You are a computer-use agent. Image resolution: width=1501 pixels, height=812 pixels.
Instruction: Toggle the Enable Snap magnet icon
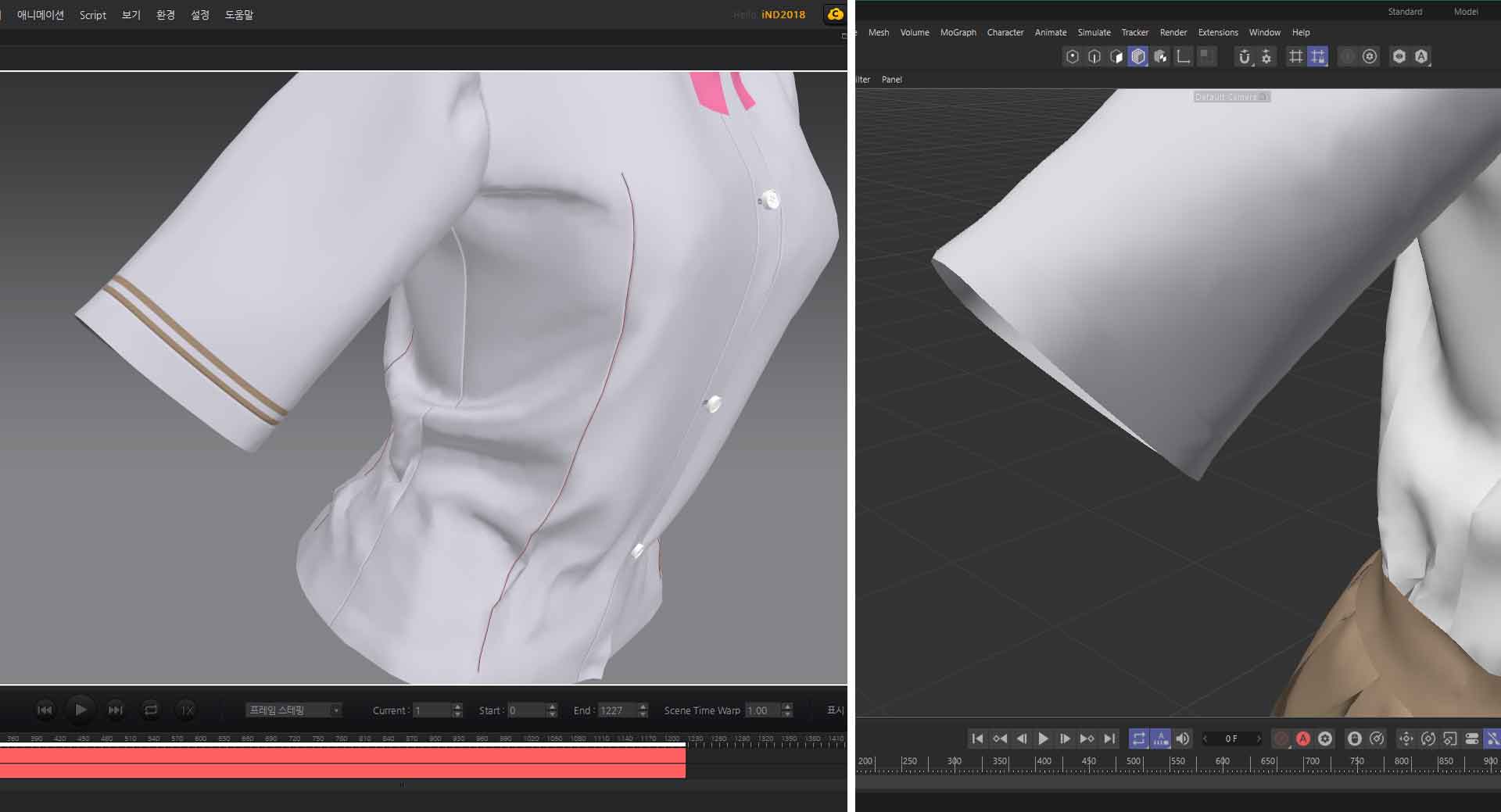[x=1245, y=56]
